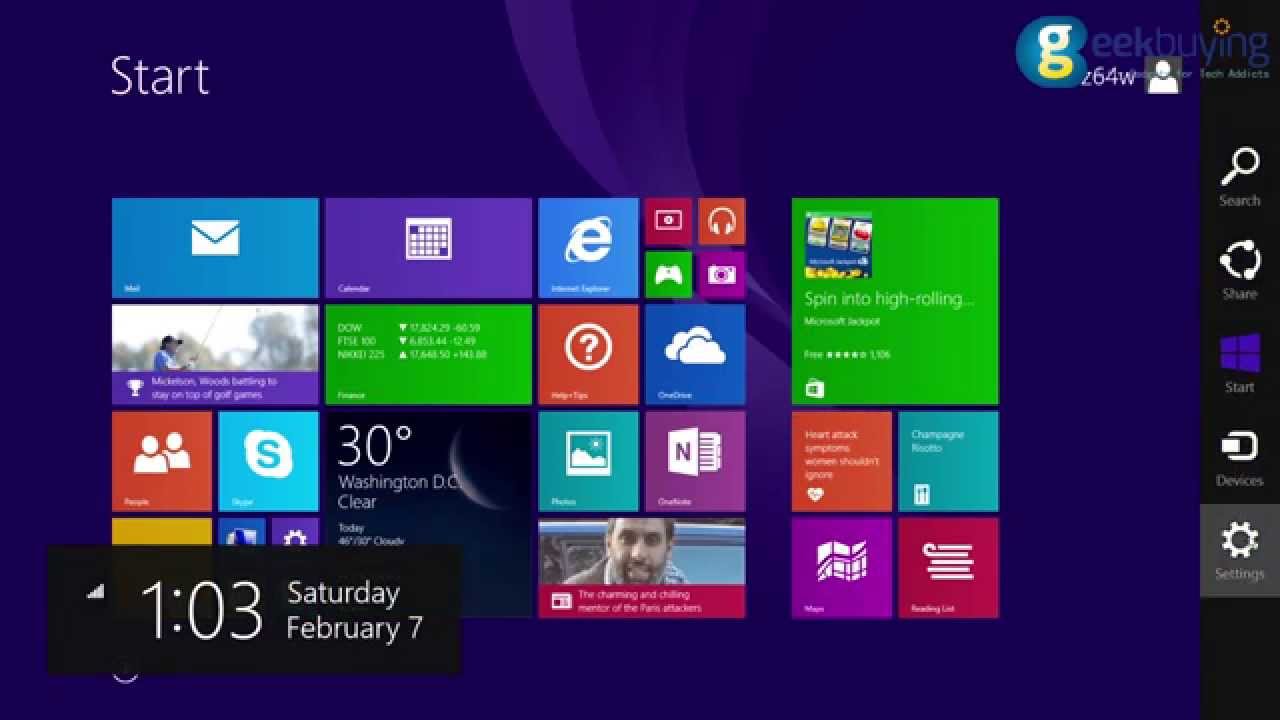Open the Maps tile
This screenshot has height=720, width=1280.
pyautogui.click(x=842, y=568)
